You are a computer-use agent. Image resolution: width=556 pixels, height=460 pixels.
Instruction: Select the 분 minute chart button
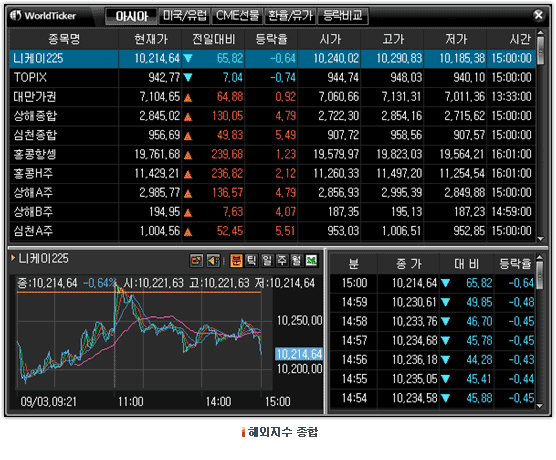tap(236, 261)
